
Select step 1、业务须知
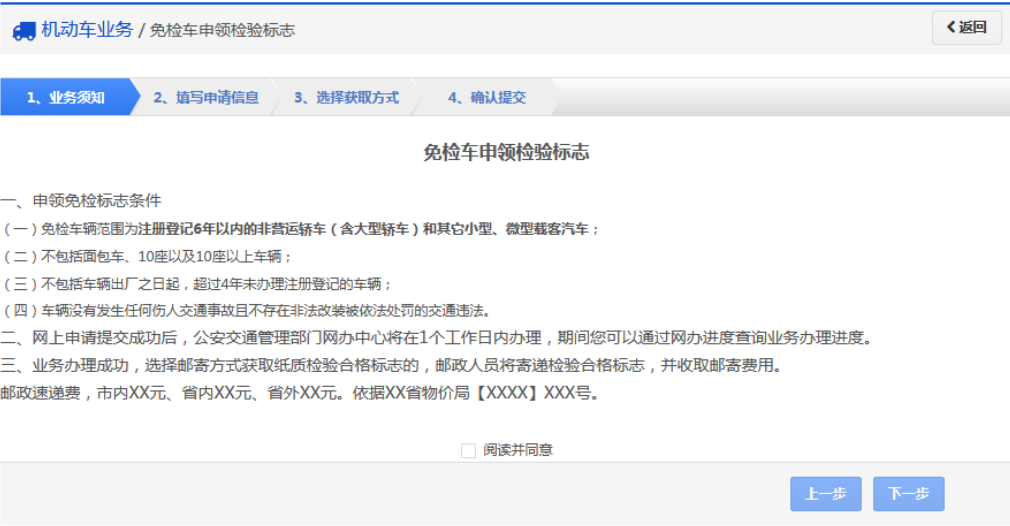pyautogui.click(x=66, y=98)
